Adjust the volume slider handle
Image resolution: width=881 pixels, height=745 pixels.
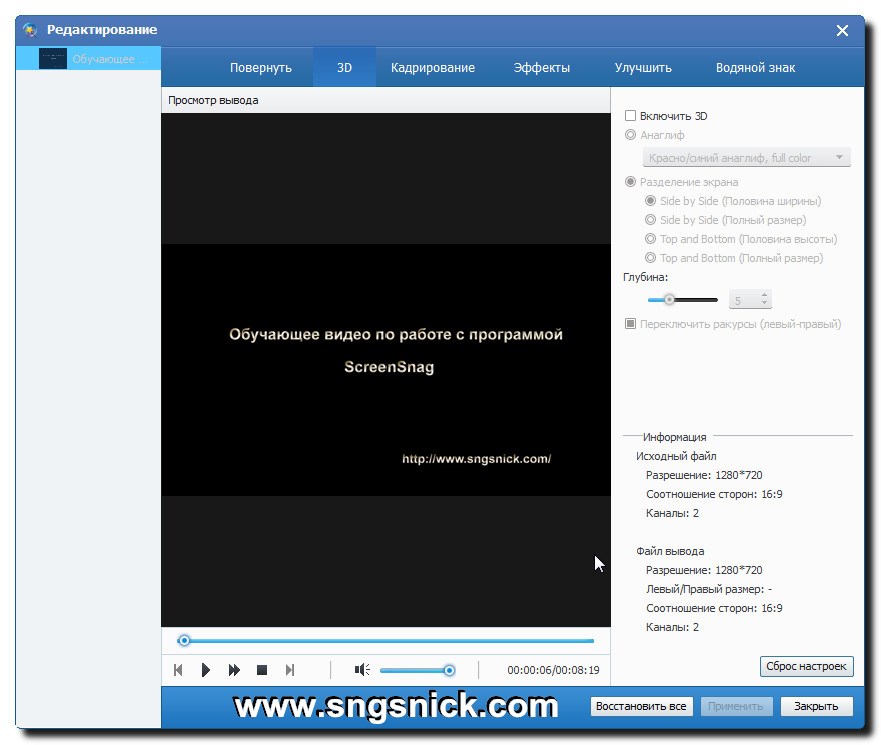pyautogui.click(x=449, y=670)
